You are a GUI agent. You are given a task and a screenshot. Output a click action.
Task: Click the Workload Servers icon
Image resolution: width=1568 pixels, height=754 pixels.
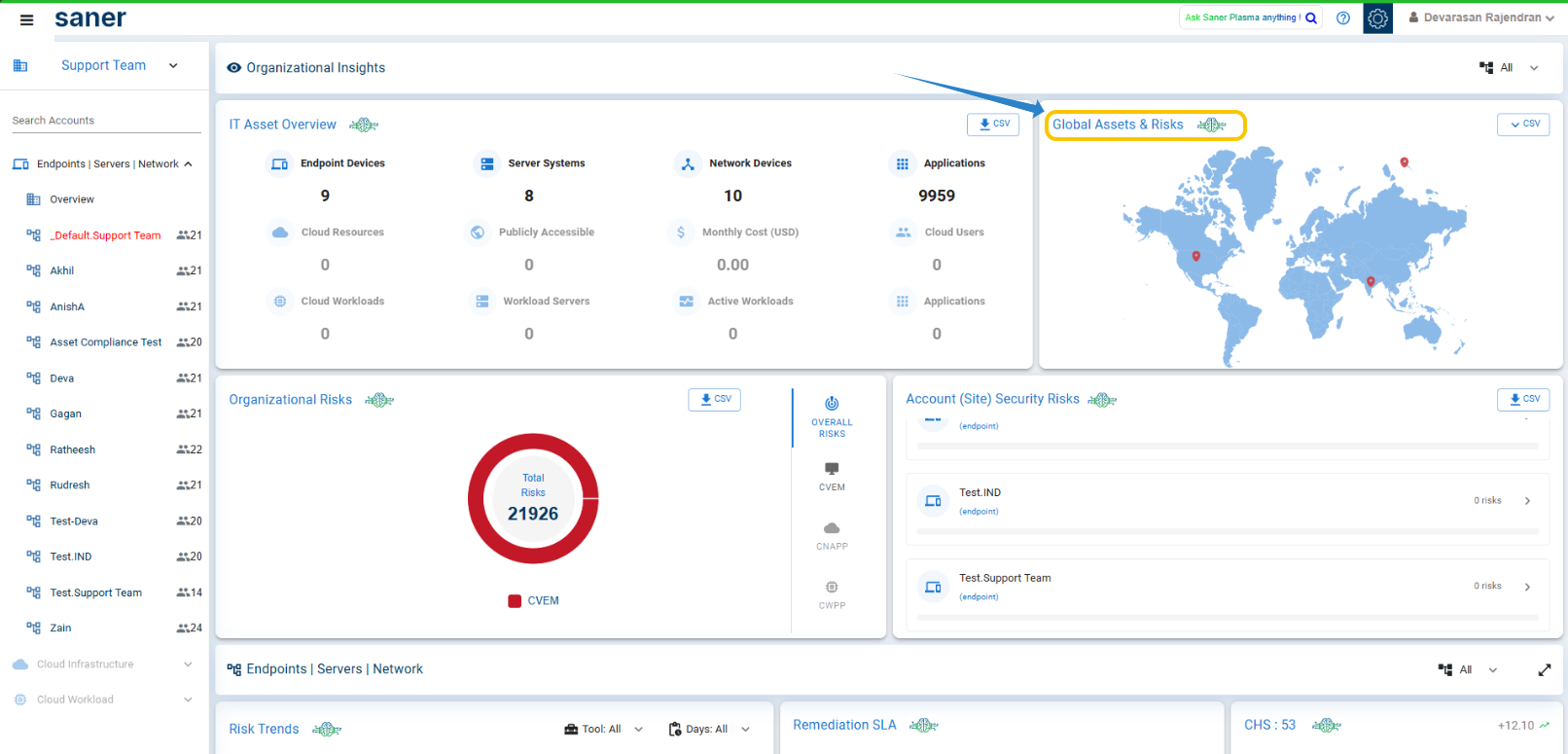point(482,302)
